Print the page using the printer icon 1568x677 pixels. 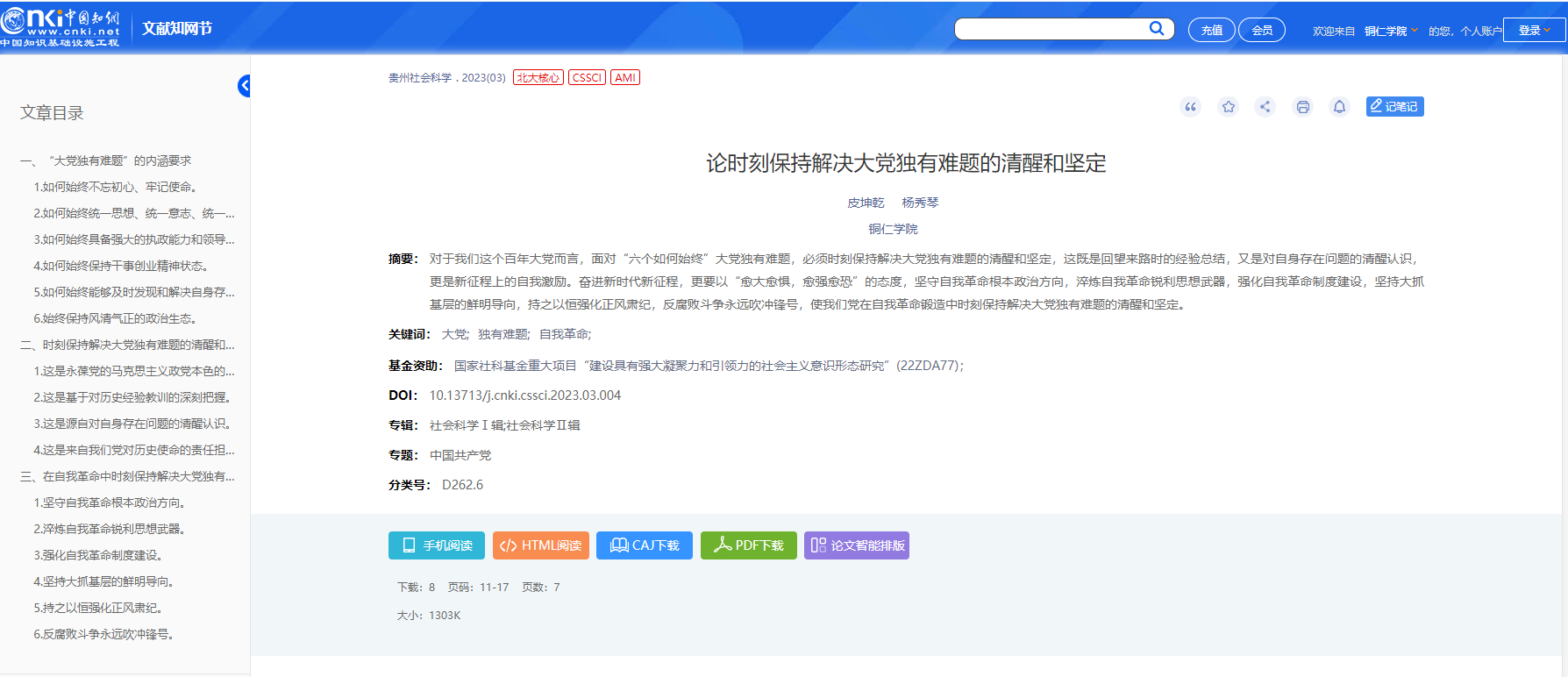pyautogui.click(x=1302, y=107)
